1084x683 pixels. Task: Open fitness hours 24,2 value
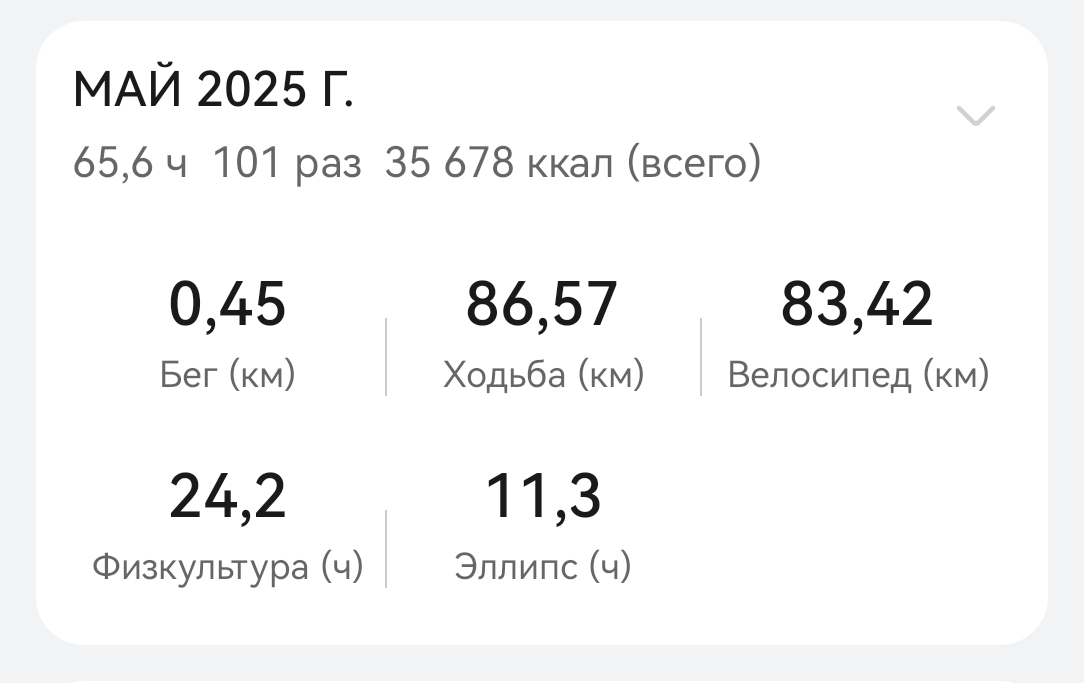(227, 496)
